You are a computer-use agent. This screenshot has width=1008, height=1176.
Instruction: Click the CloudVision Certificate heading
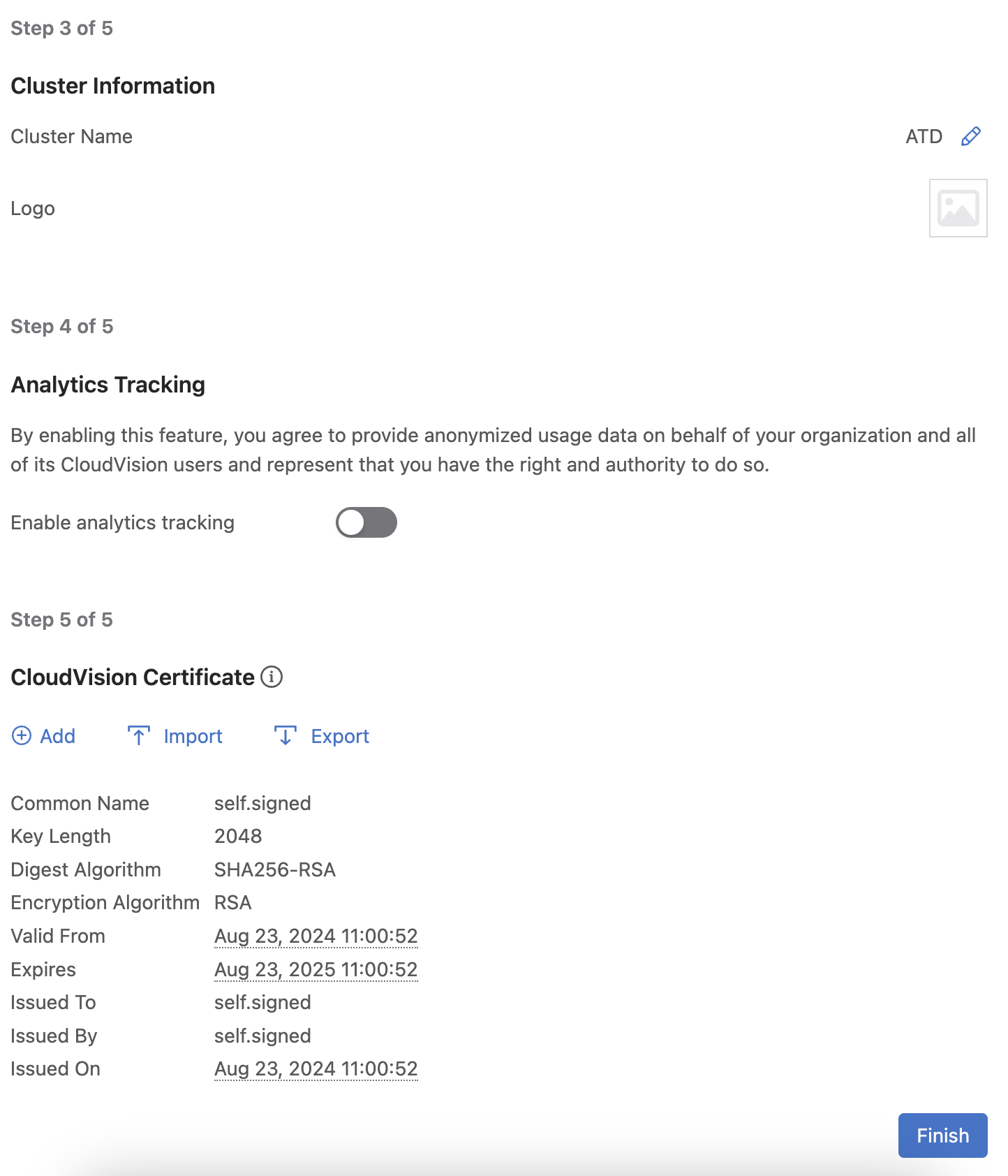click(x=133, y=677)
